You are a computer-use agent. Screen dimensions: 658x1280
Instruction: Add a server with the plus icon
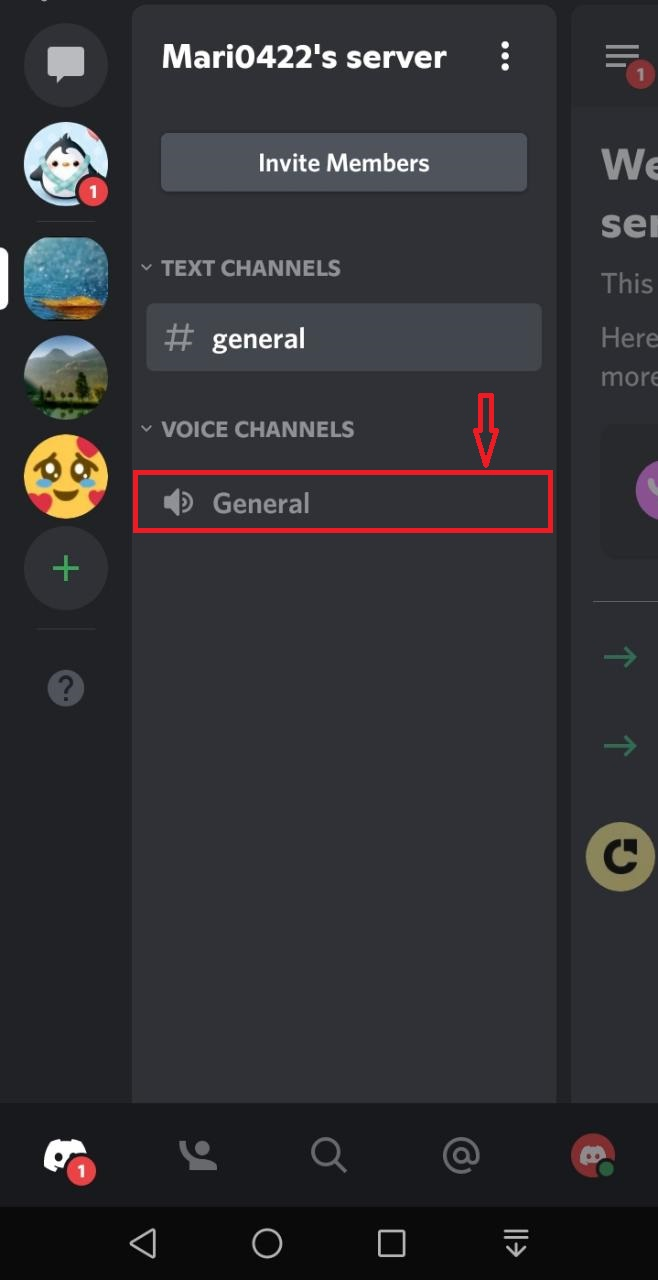(65, 568)
